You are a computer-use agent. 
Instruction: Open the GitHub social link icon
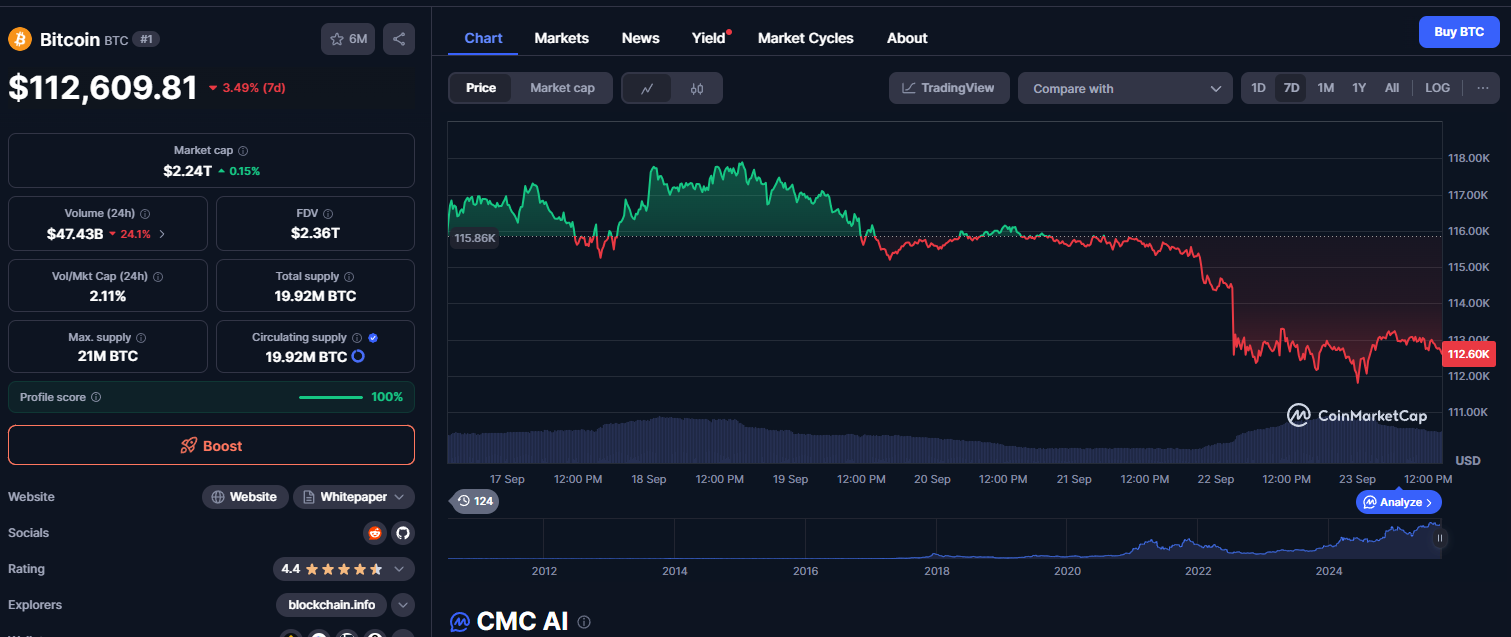pyautogui.click(x=402, y=533)
